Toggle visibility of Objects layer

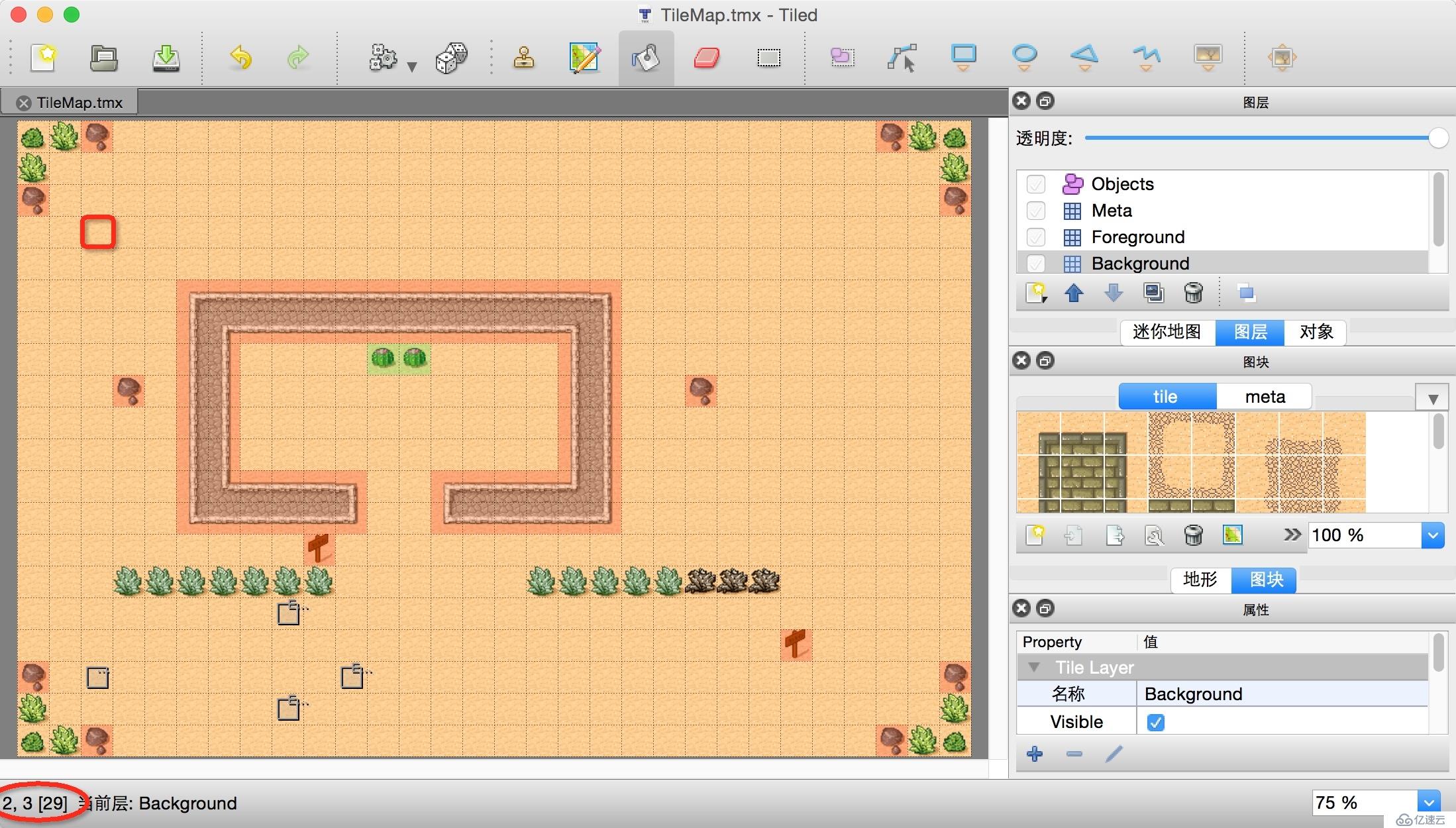[1036, 183]
